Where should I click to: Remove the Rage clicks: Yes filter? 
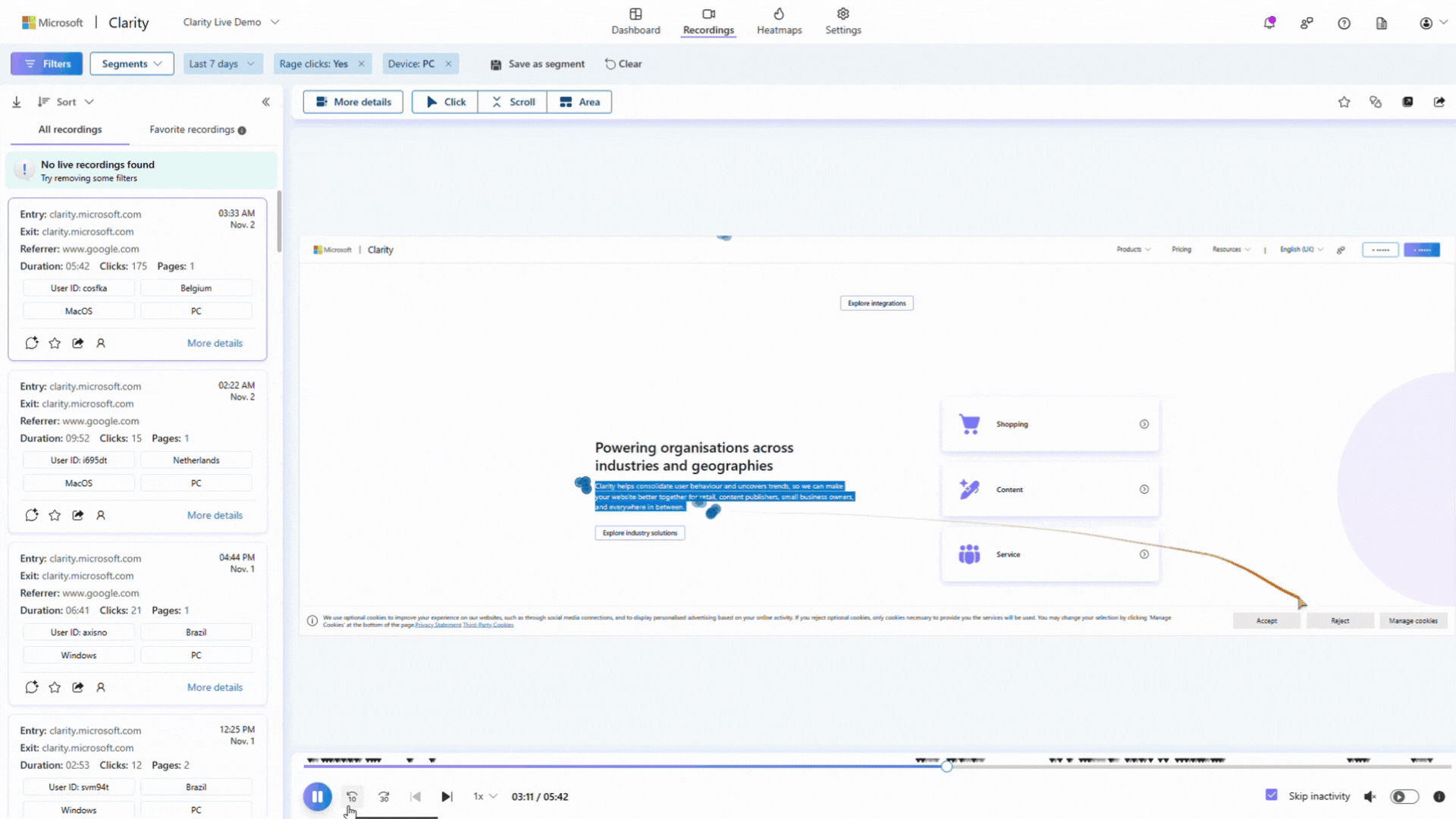[362, 64]
